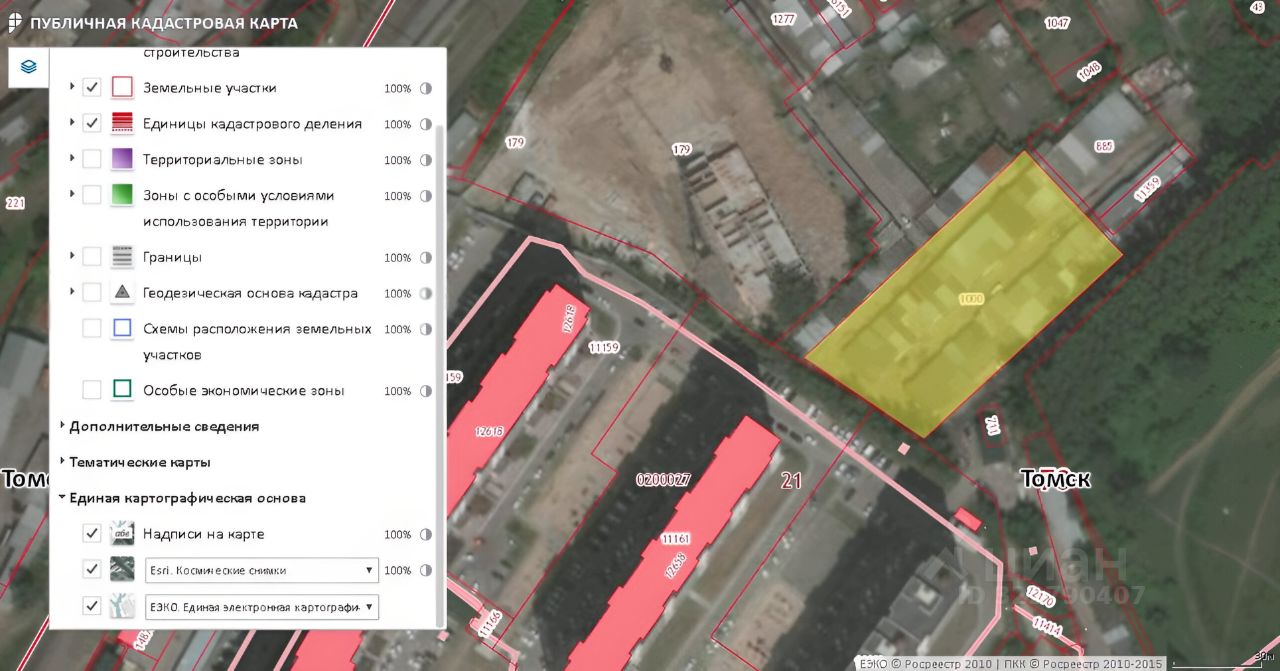This screenshot has height=671, width=1280.
Task: Enable the Территориальные зоны layer checkbox
Action: tap(92, 160)
